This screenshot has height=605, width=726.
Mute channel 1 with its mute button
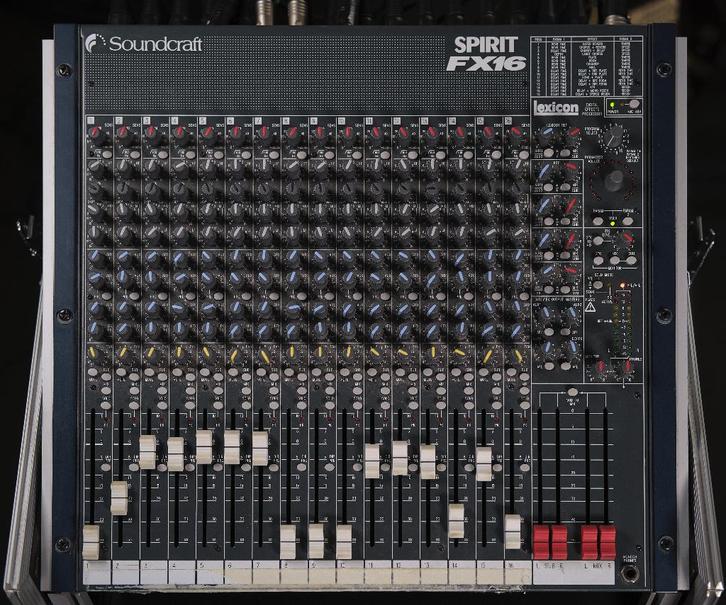tap(92, 372)
